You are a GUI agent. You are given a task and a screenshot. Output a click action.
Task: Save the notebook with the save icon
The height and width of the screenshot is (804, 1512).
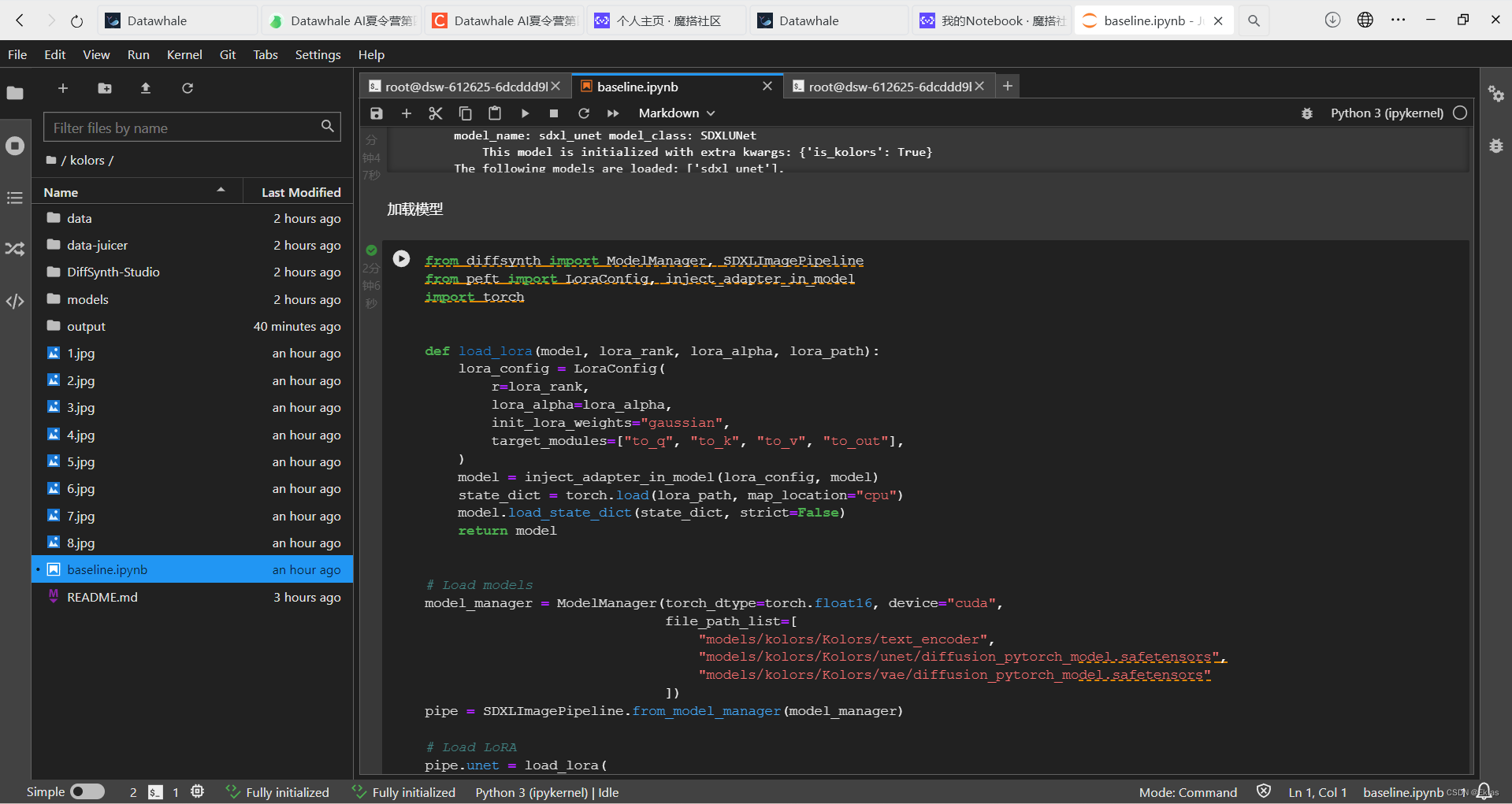click(x=377, y=113)
